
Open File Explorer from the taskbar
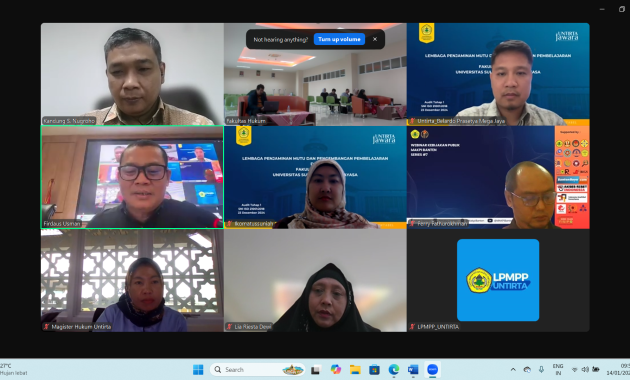[355, 370]
